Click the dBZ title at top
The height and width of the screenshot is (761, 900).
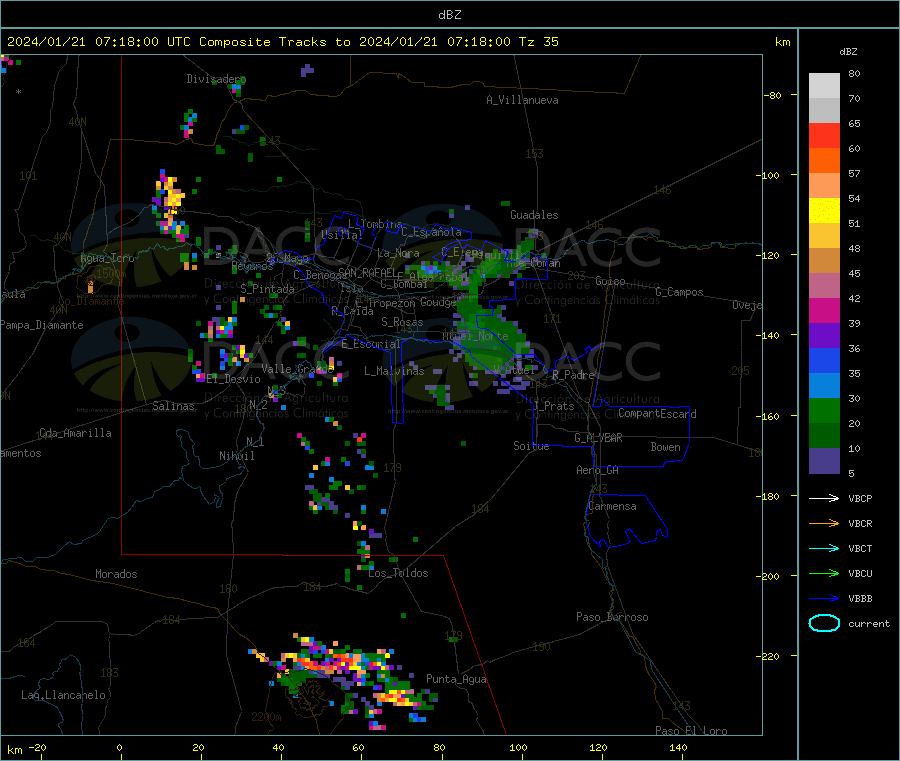(x=449, y=15)
